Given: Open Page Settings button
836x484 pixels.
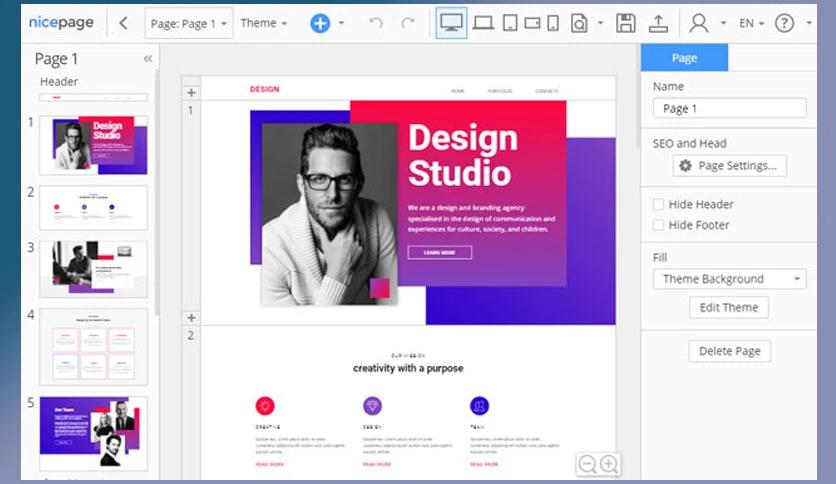Looking at the screenshot, I should pos(729,166).
